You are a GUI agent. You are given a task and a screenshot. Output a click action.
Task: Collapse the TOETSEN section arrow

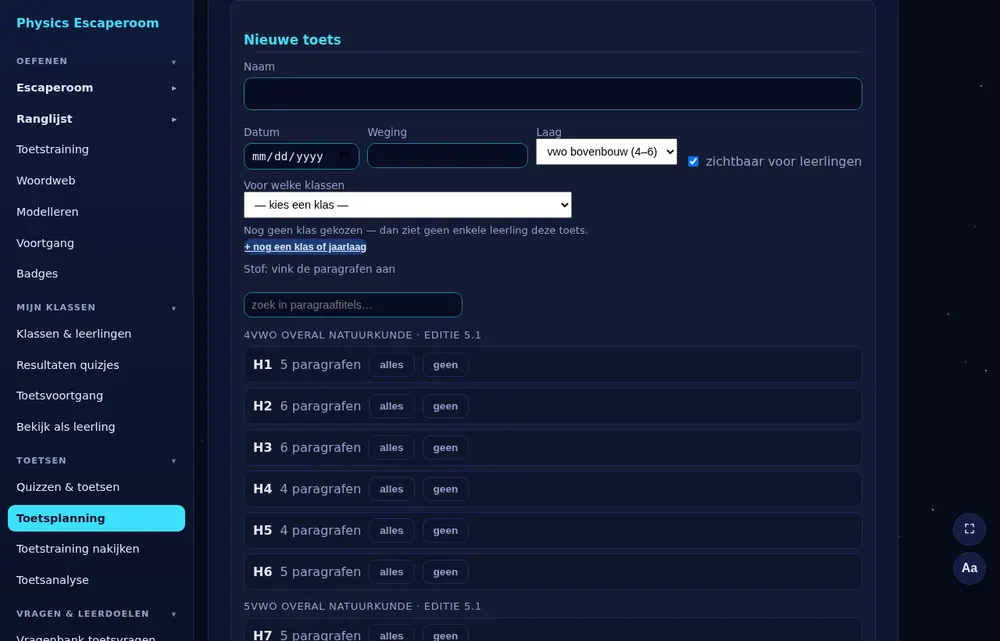(173, 461)
